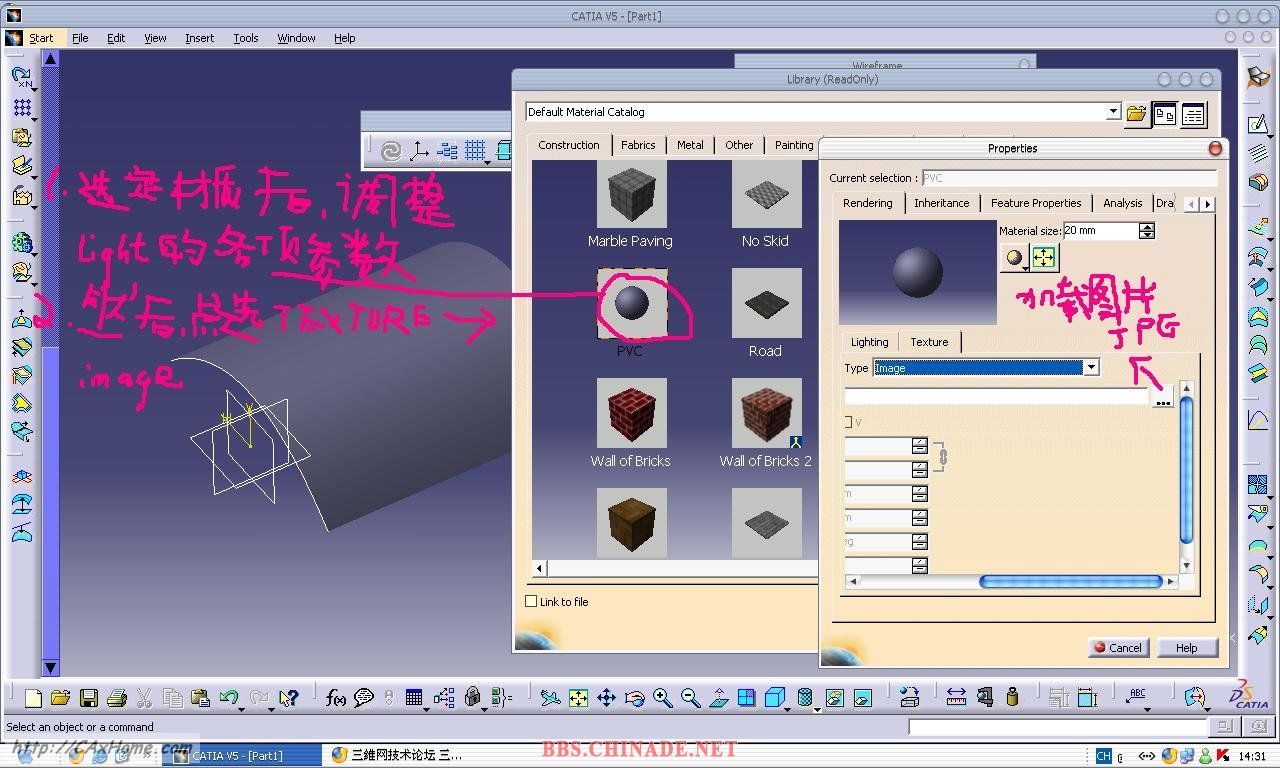The height and width of the screenshot is (768, 1280).
Task: Click the Rotate view icon
Action: click(x=634, y=698)
